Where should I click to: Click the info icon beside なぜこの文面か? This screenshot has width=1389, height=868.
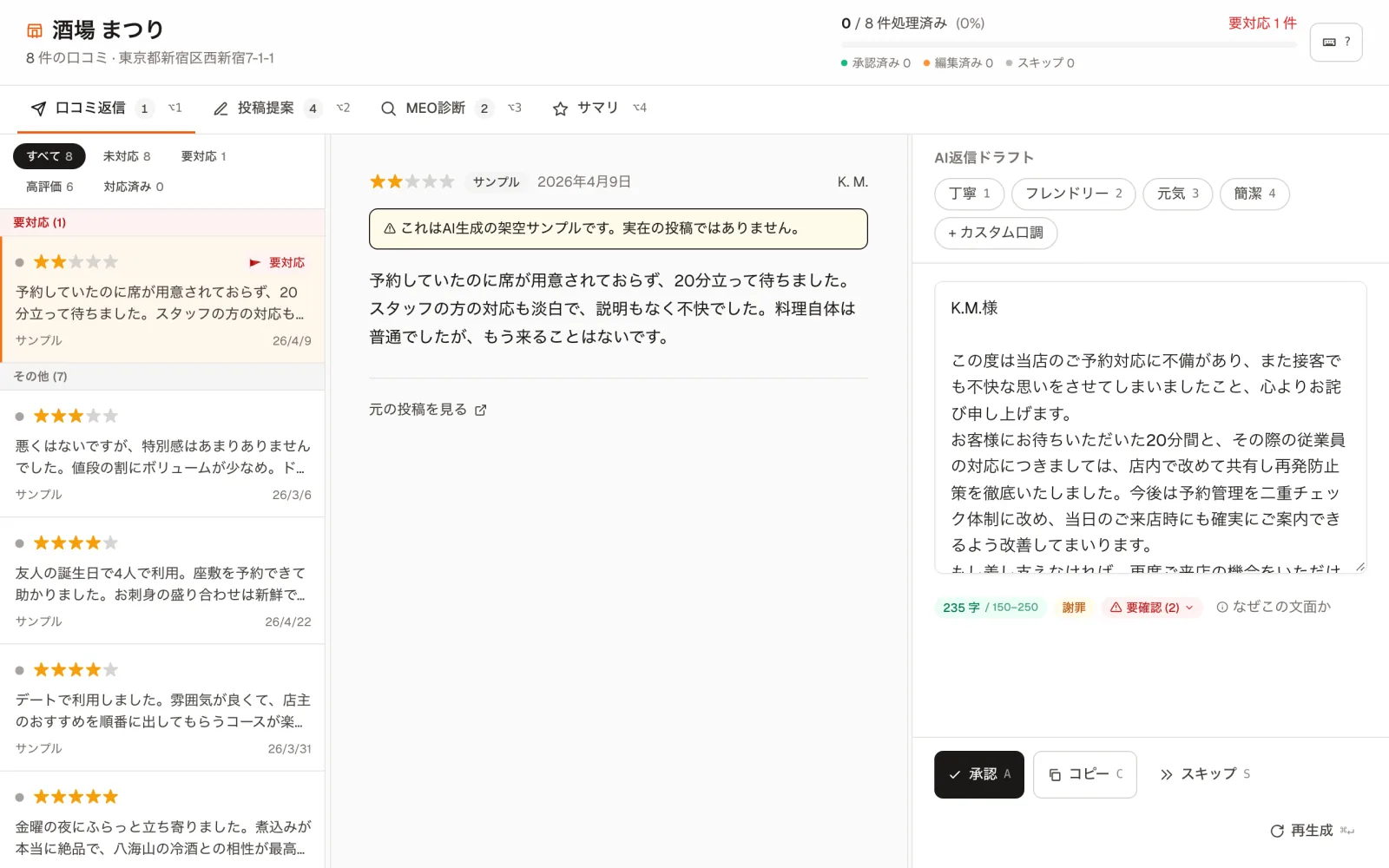click(x=1222, y=608)
